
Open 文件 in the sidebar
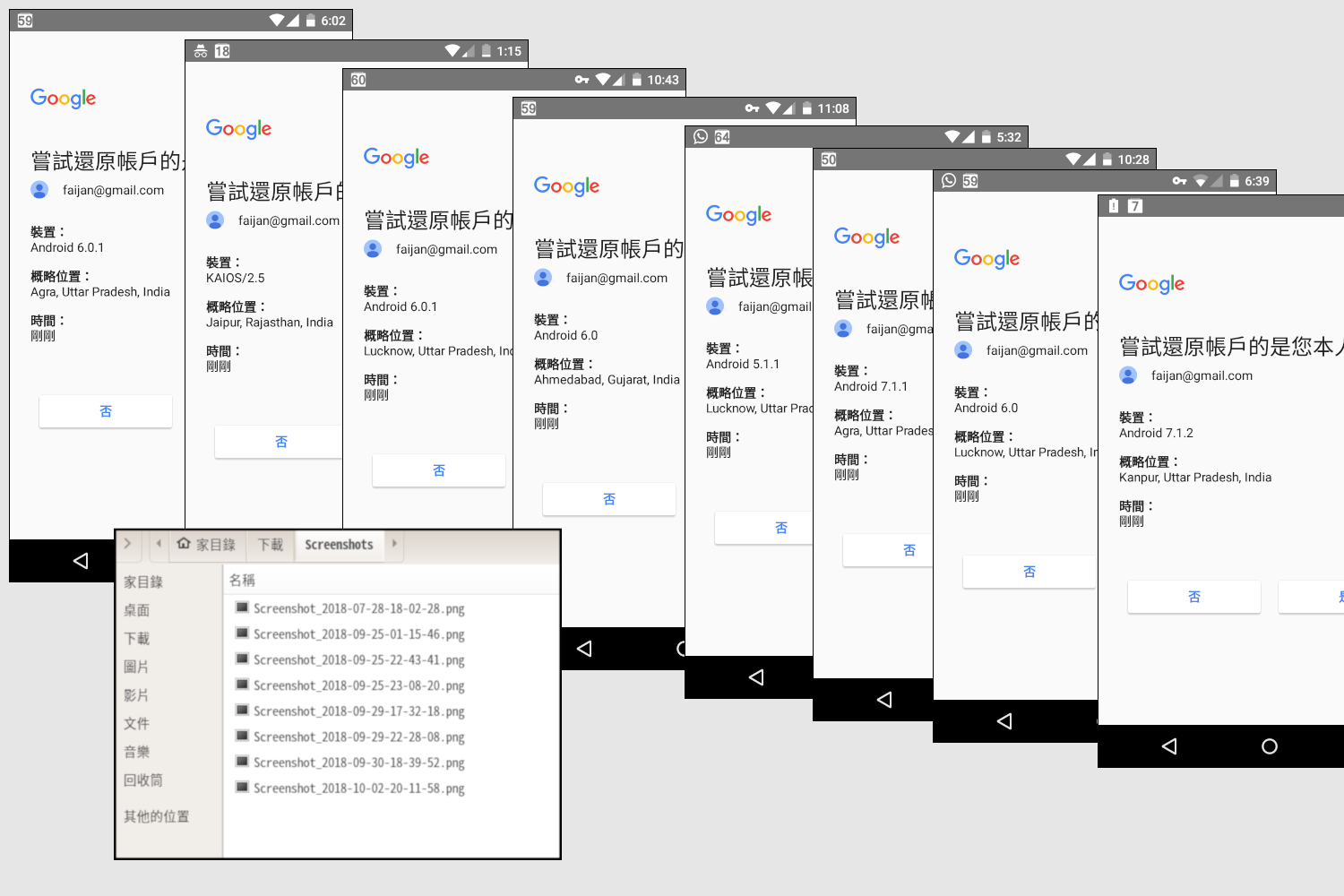pos(137,724)
